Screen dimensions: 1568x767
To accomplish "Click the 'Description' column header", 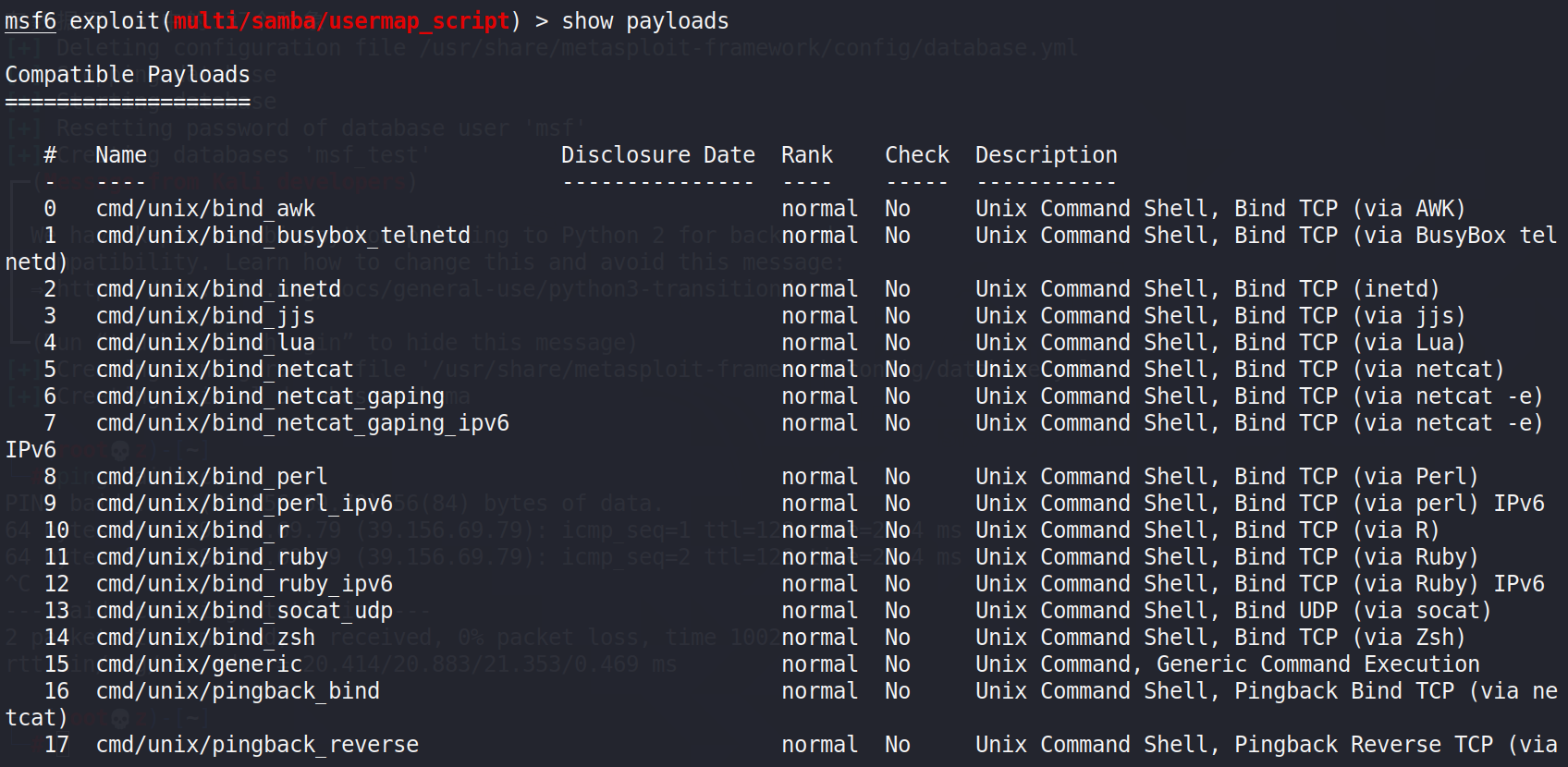I will click(x=1047, y=155).
